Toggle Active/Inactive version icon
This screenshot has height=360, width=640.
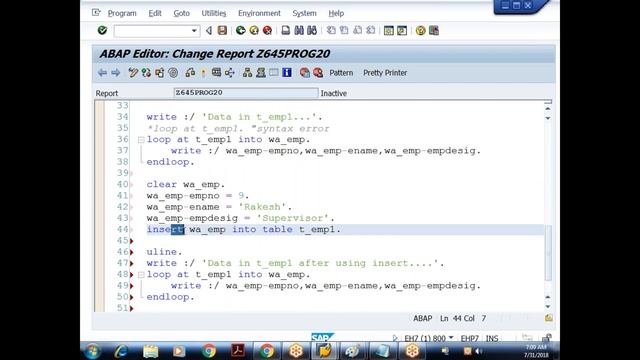pos(146,73)
